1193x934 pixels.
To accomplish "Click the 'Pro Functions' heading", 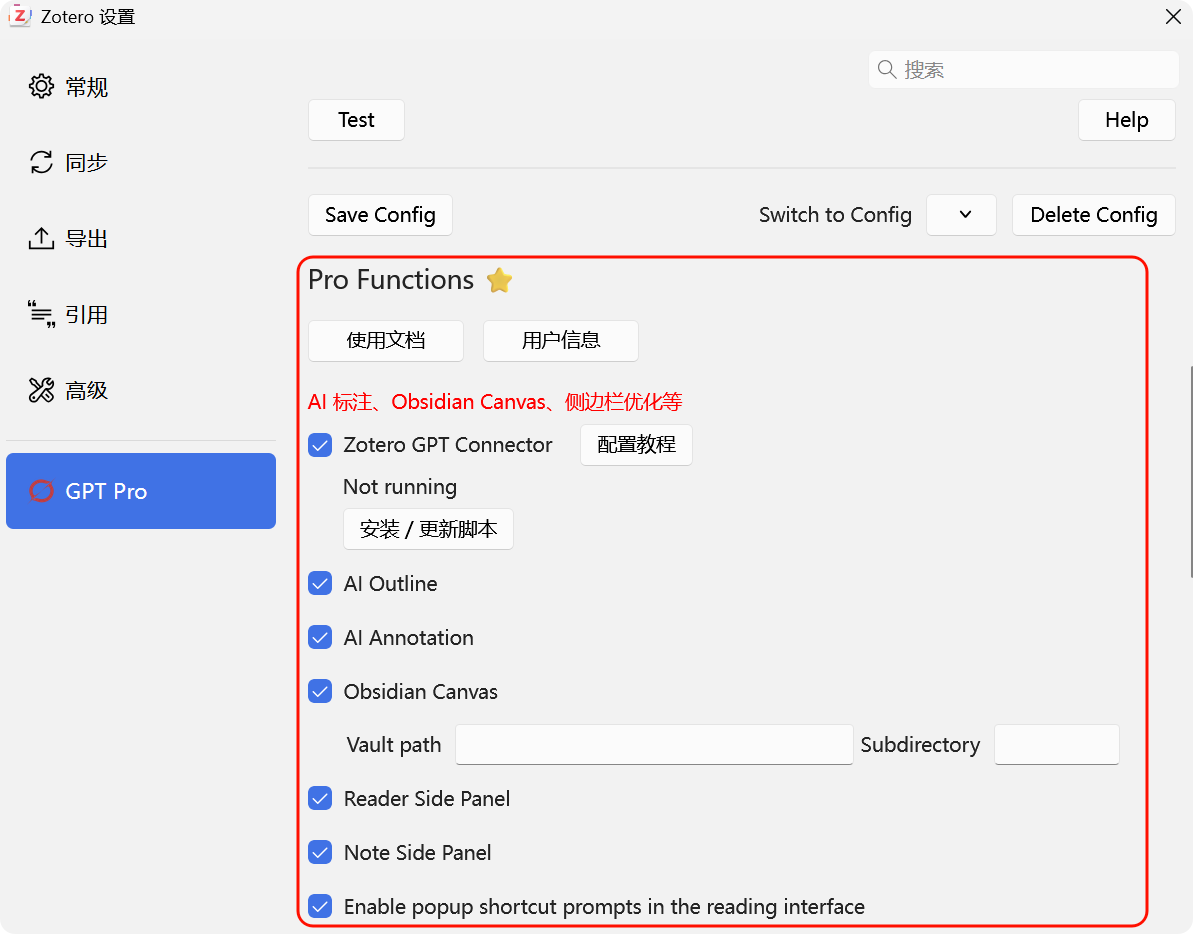I will (x=391, y=280).
